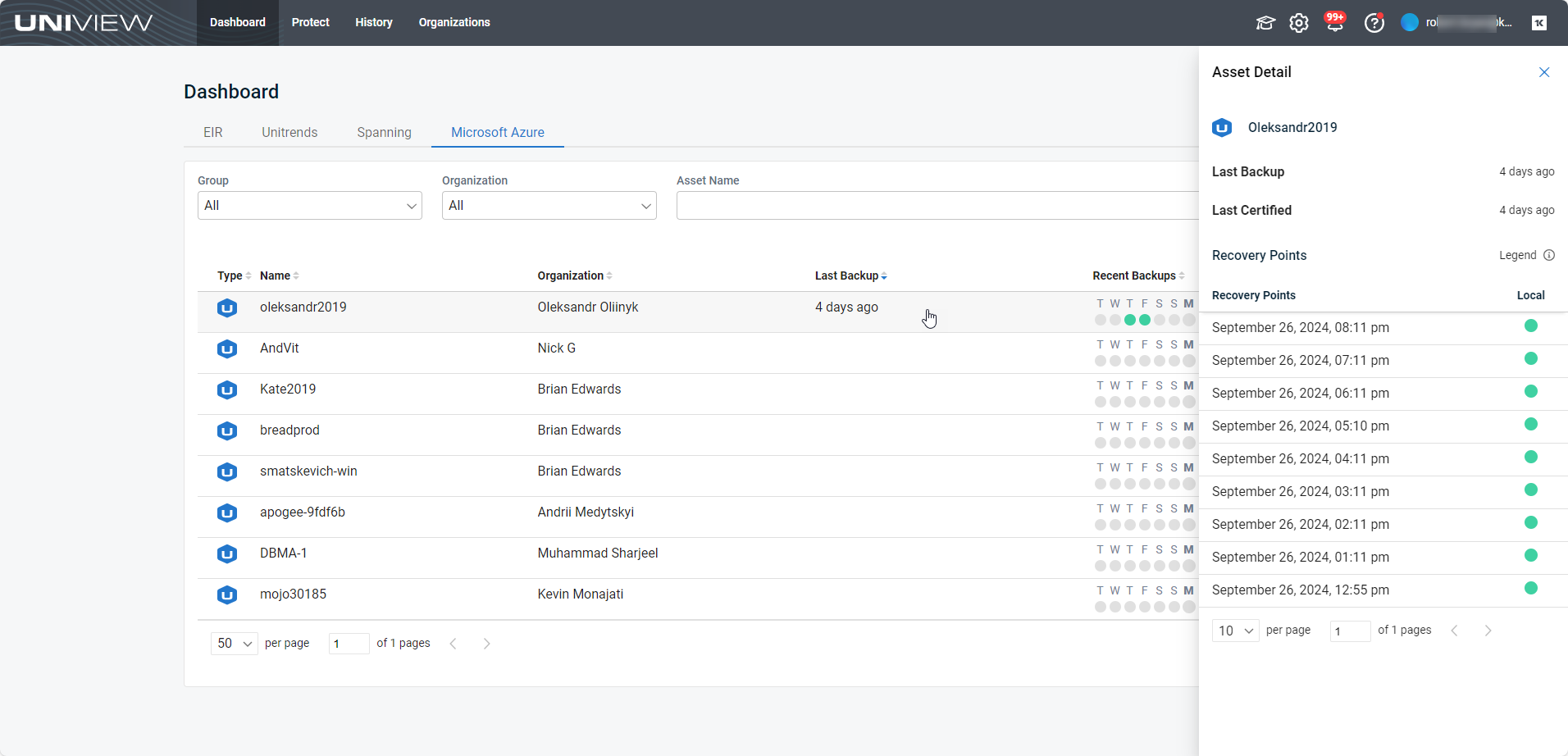Sort table by Last Backup column
Viewport: 1568px width, 756px height.
pos(851,276)
